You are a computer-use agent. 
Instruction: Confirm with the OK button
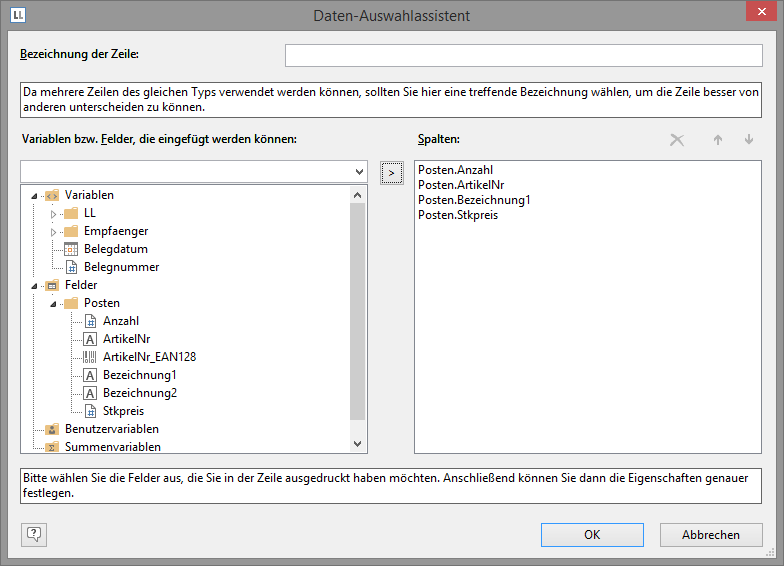[x=592, y=535]
